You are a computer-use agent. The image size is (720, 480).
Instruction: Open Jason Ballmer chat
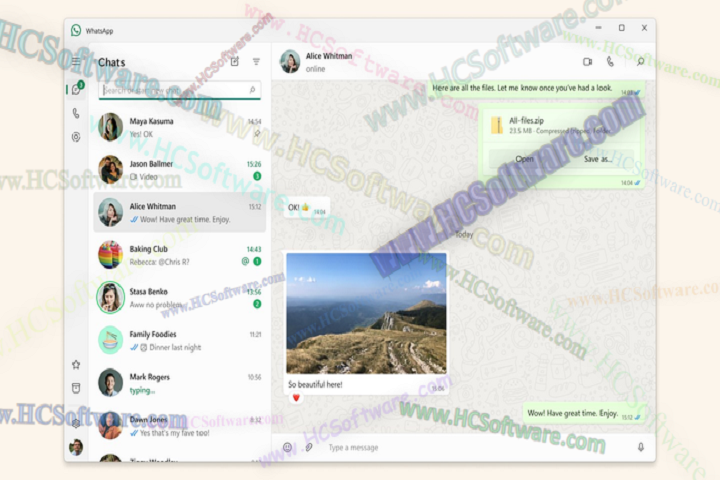180,170
